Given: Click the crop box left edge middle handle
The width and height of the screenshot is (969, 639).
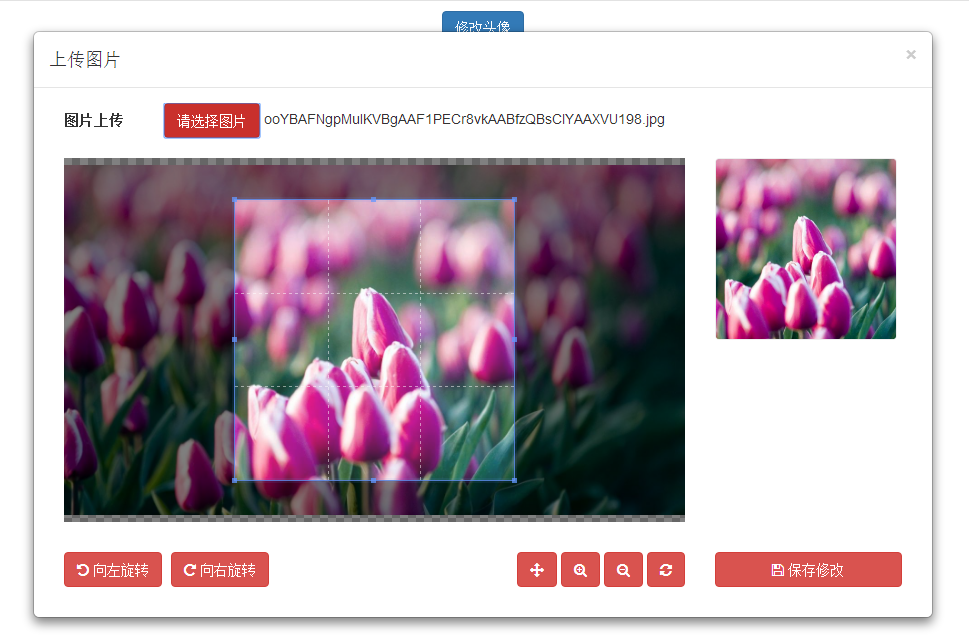Looking at the screenshot, I should [x=235, y=340].
